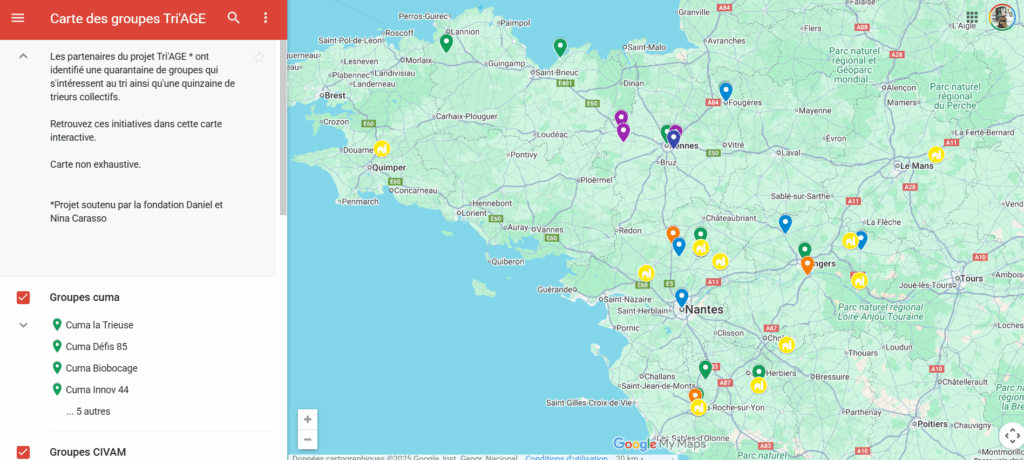Open the hamburger menu in the header
The image size is (1024, 460).
tap(18, 18)
